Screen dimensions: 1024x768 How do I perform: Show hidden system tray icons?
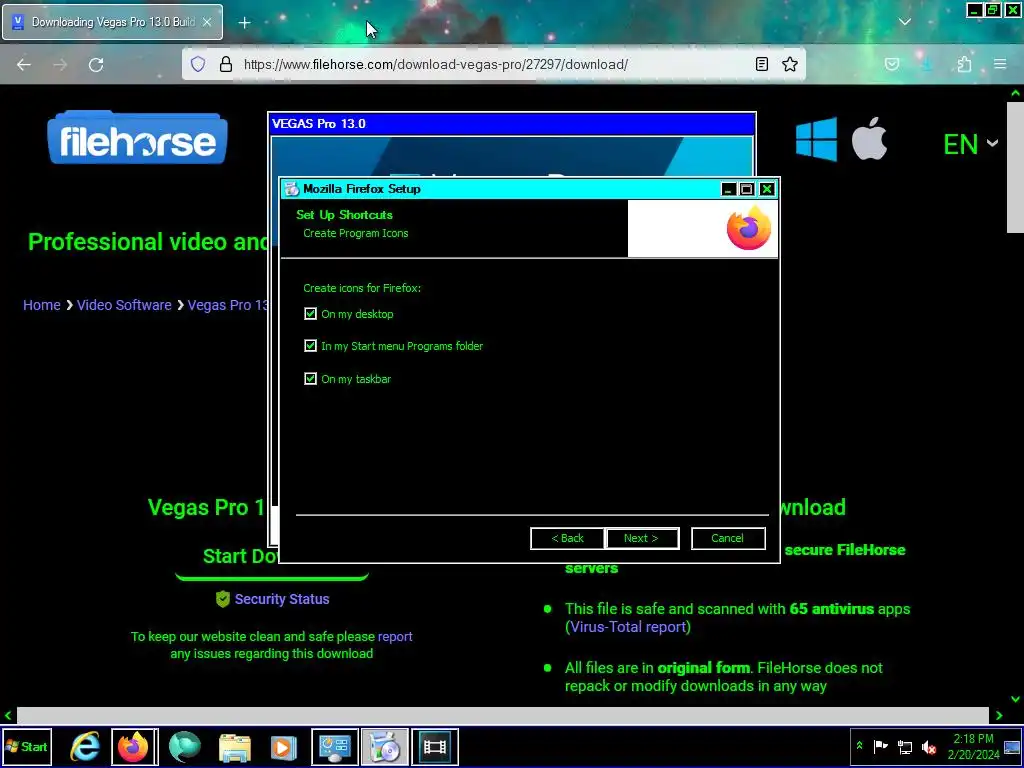point(859,746)
